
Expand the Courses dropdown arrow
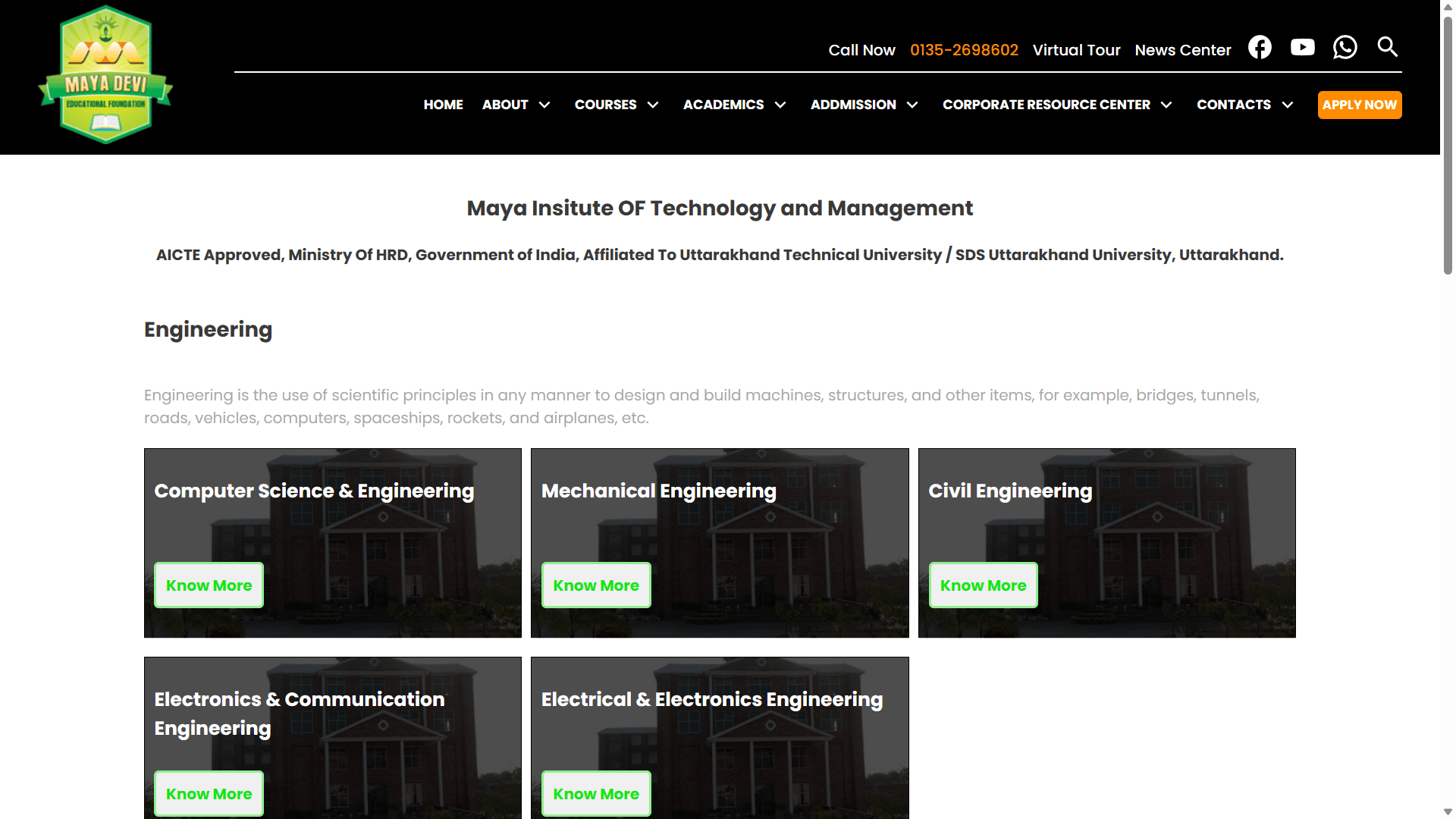pos(653,105)
